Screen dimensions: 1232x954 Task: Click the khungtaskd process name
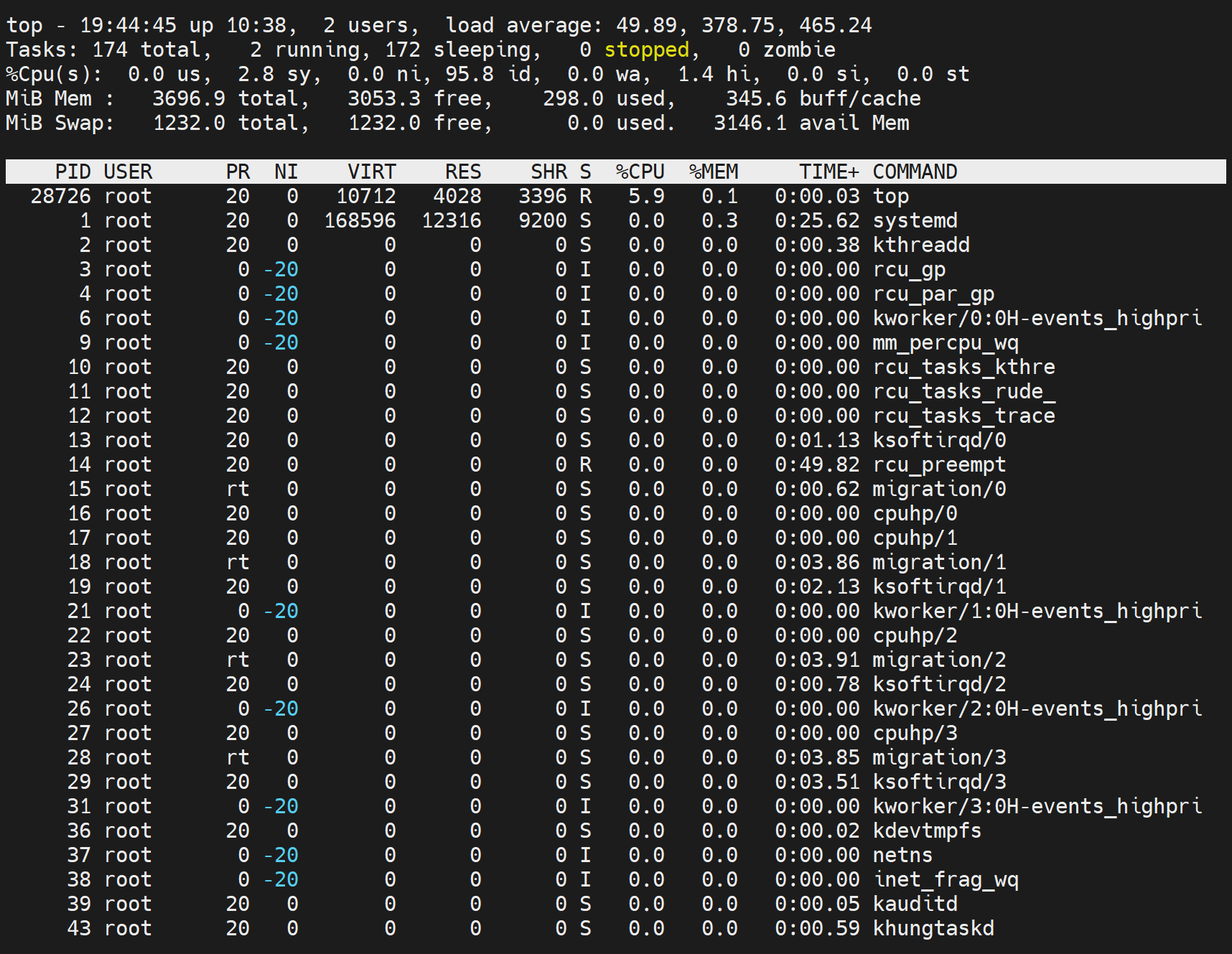tap(933, 928)
